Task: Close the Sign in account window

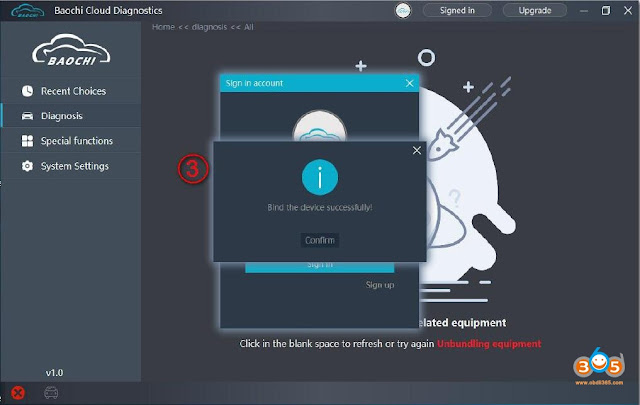Action: click(409, 83)
